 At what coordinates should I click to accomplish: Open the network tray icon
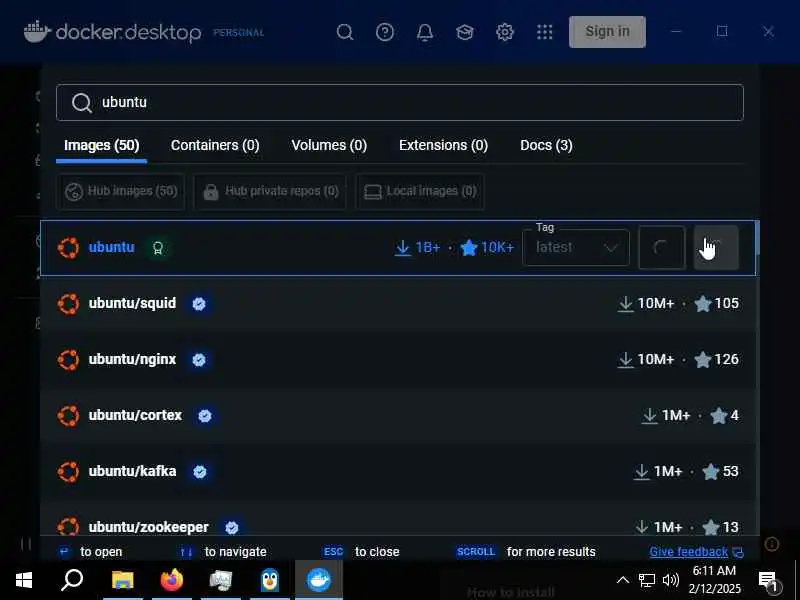coord(646,580)
